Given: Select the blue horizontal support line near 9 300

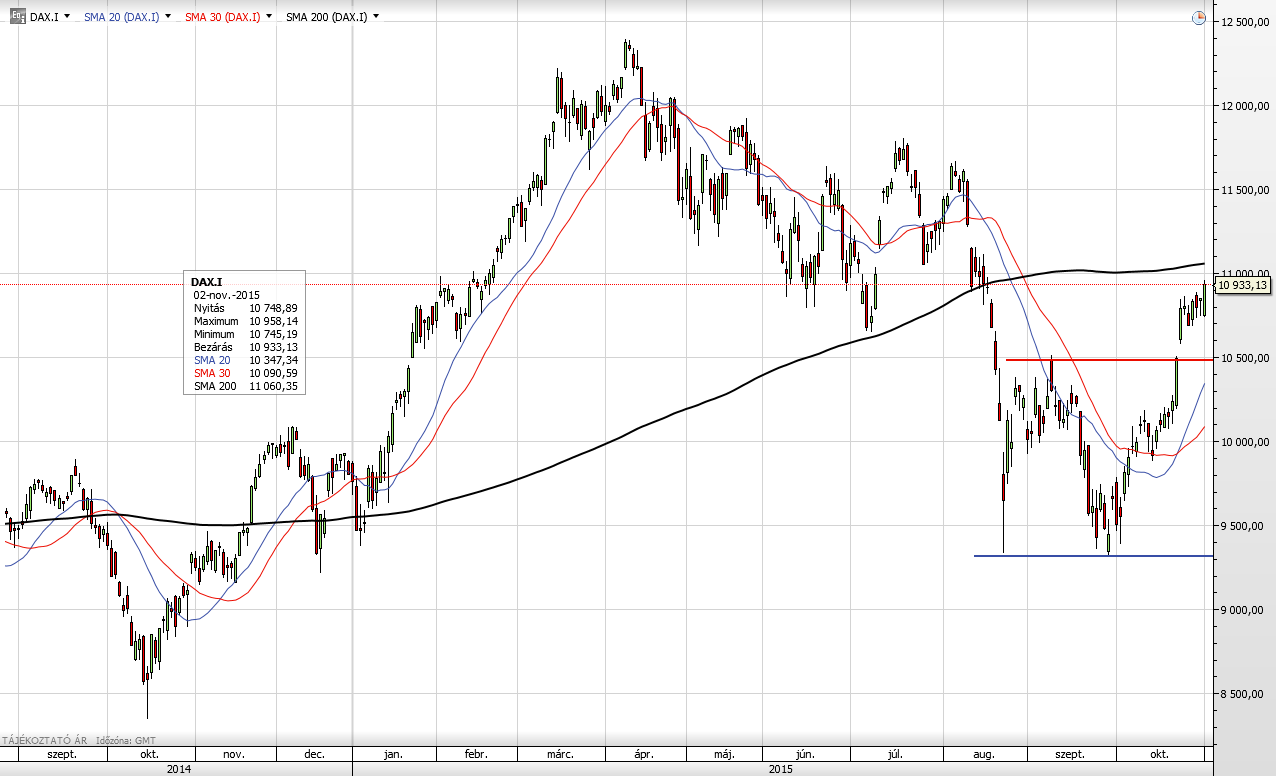Looking at the screenshot, I should tap(1093, 556).
